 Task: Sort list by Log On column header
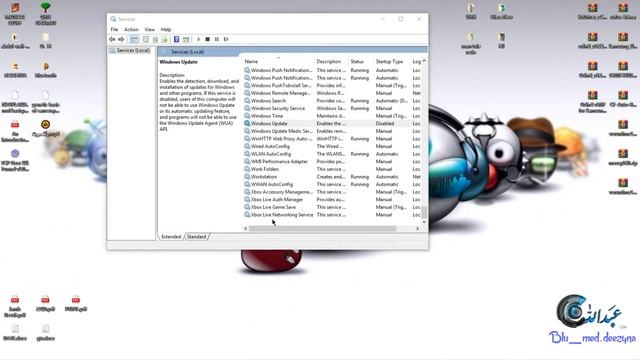tap(416, 61)
